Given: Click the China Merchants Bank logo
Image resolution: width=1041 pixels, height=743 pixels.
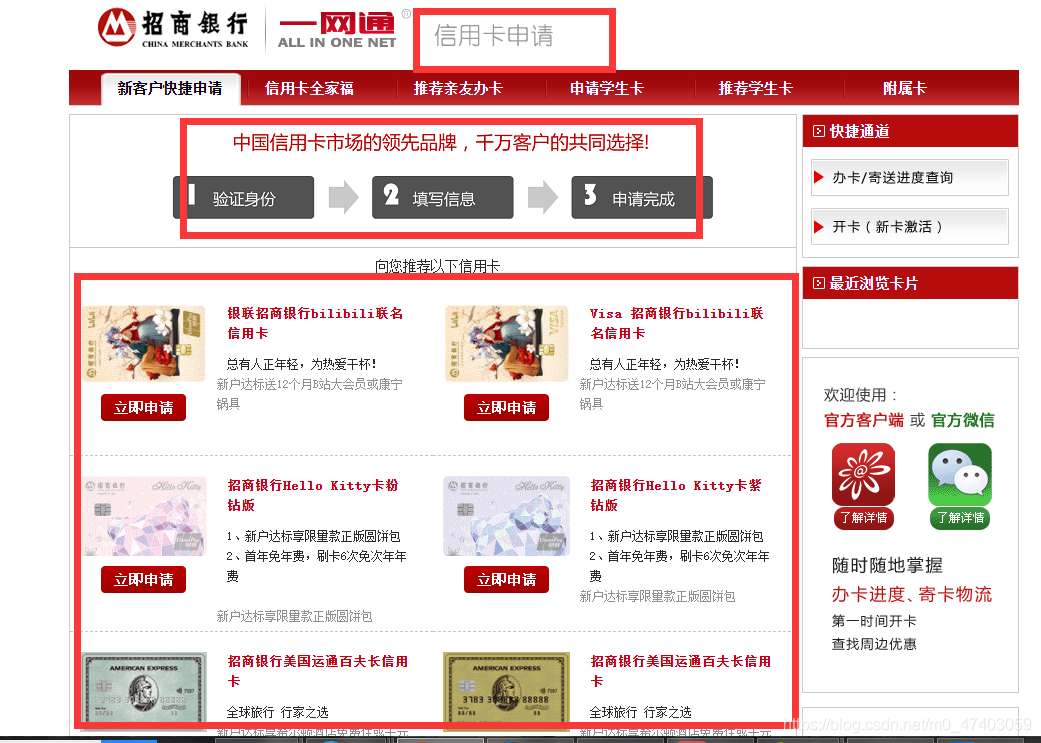Looking at the screenshot, I should (173, 28).
